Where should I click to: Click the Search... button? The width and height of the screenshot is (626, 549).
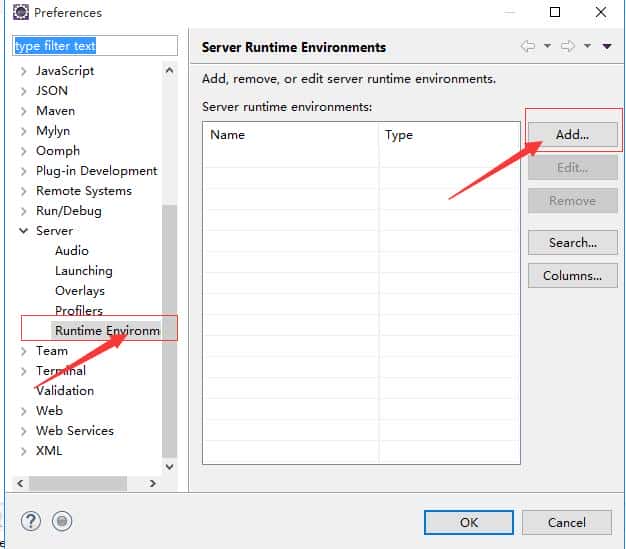pos(573,242)
